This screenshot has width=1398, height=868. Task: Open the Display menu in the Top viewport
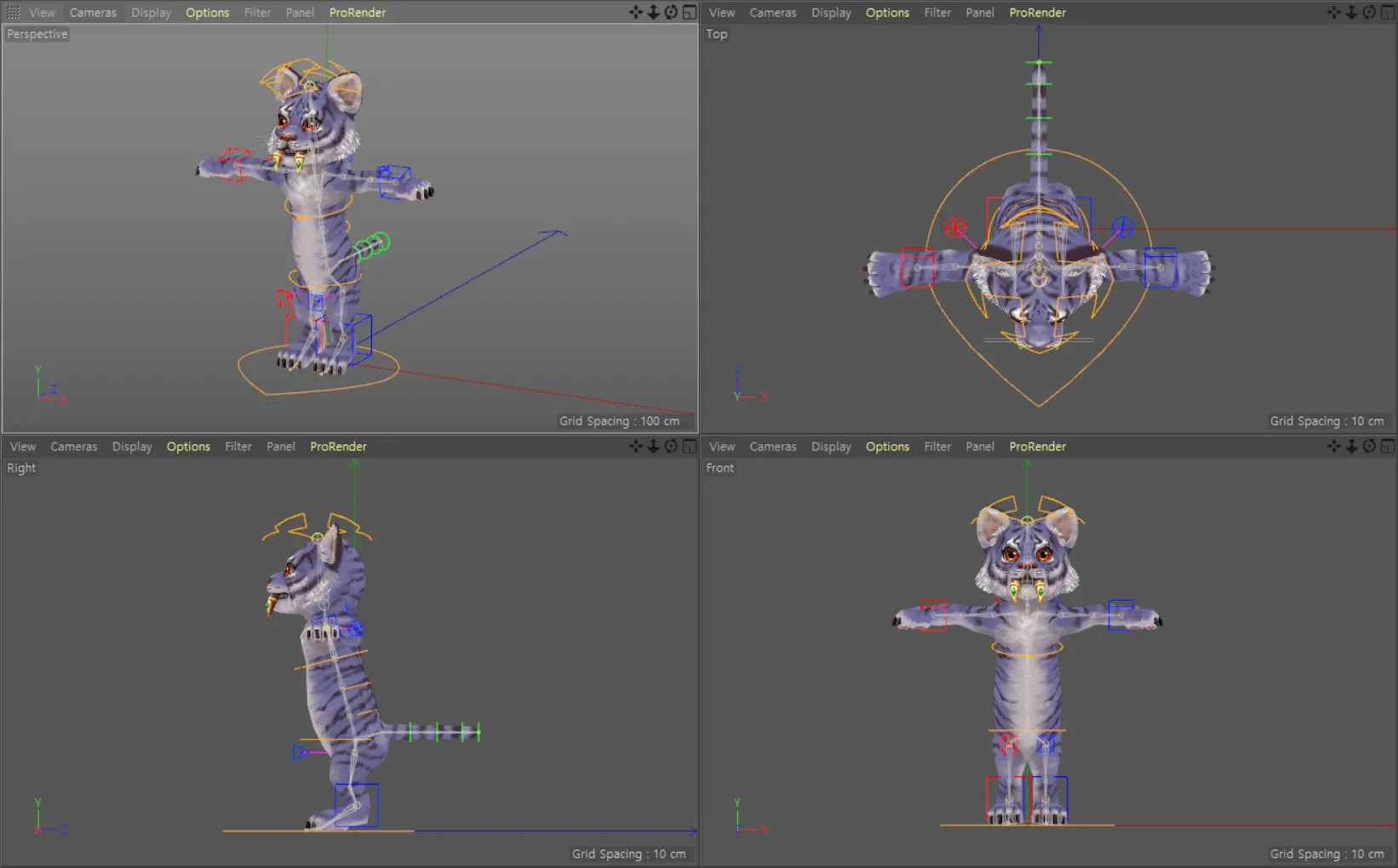(x=831, y=13)
